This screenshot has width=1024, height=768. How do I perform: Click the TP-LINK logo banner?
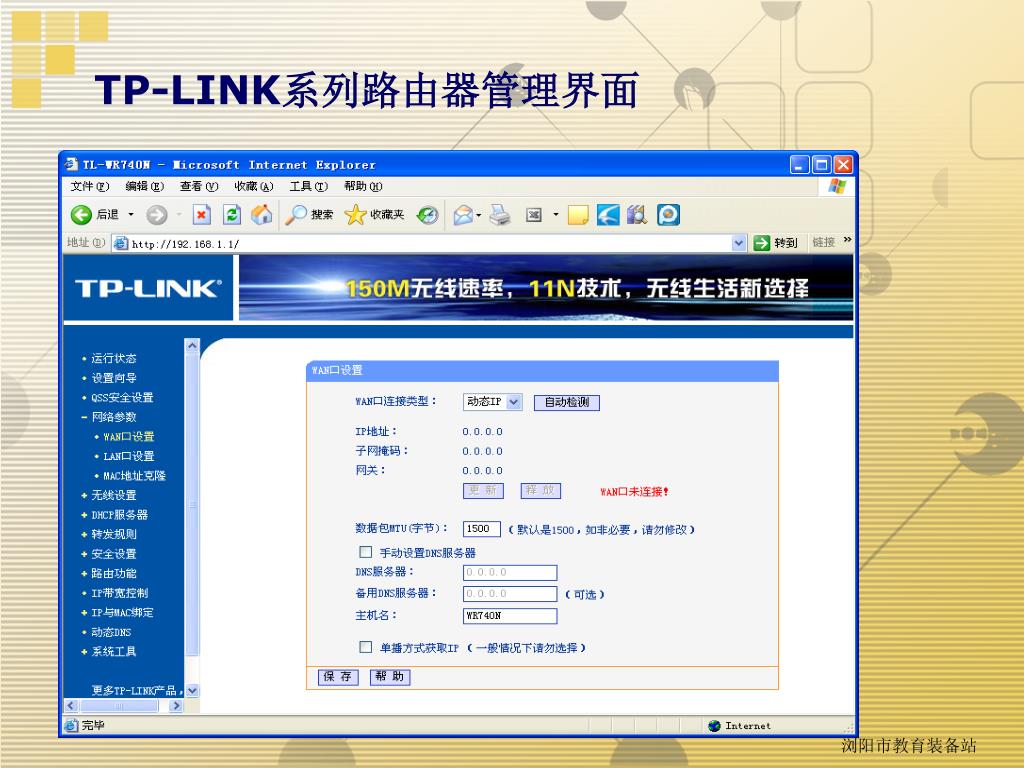[x=148, y=288]
